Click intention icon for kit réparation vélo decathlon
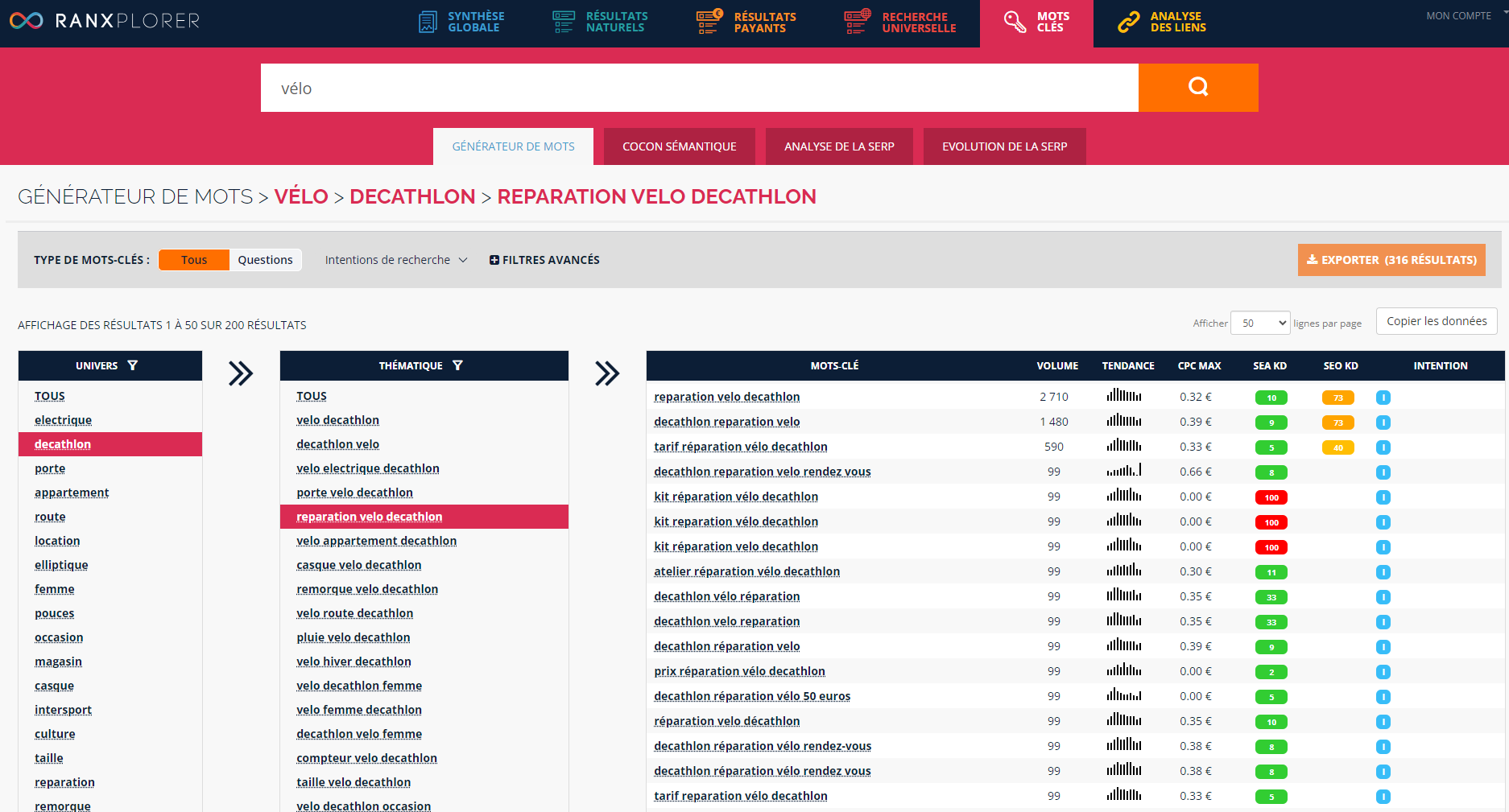1509x812 pixels. (x=1383, y=497)
